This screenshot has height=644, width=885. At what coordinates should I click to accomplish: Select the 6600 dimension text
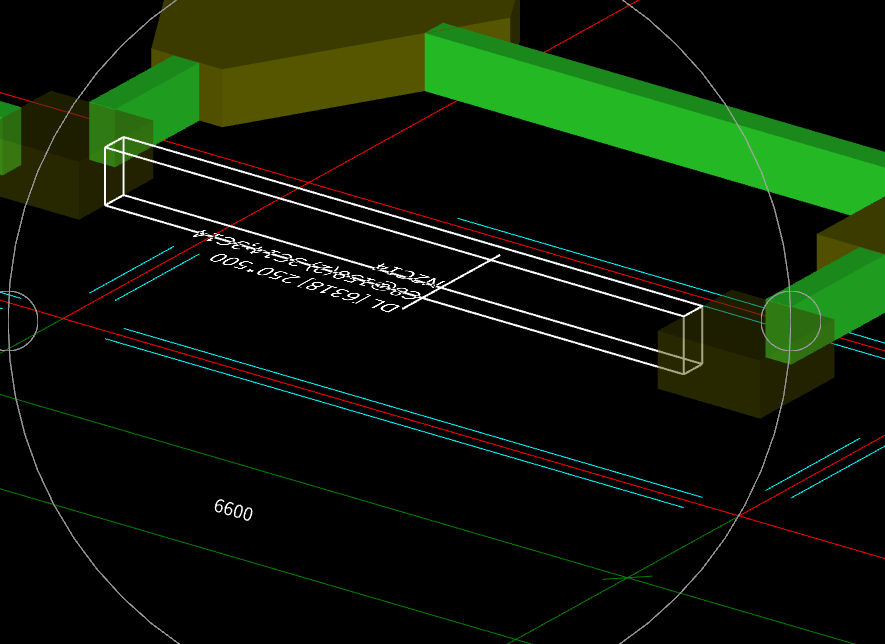coord(233,510)
